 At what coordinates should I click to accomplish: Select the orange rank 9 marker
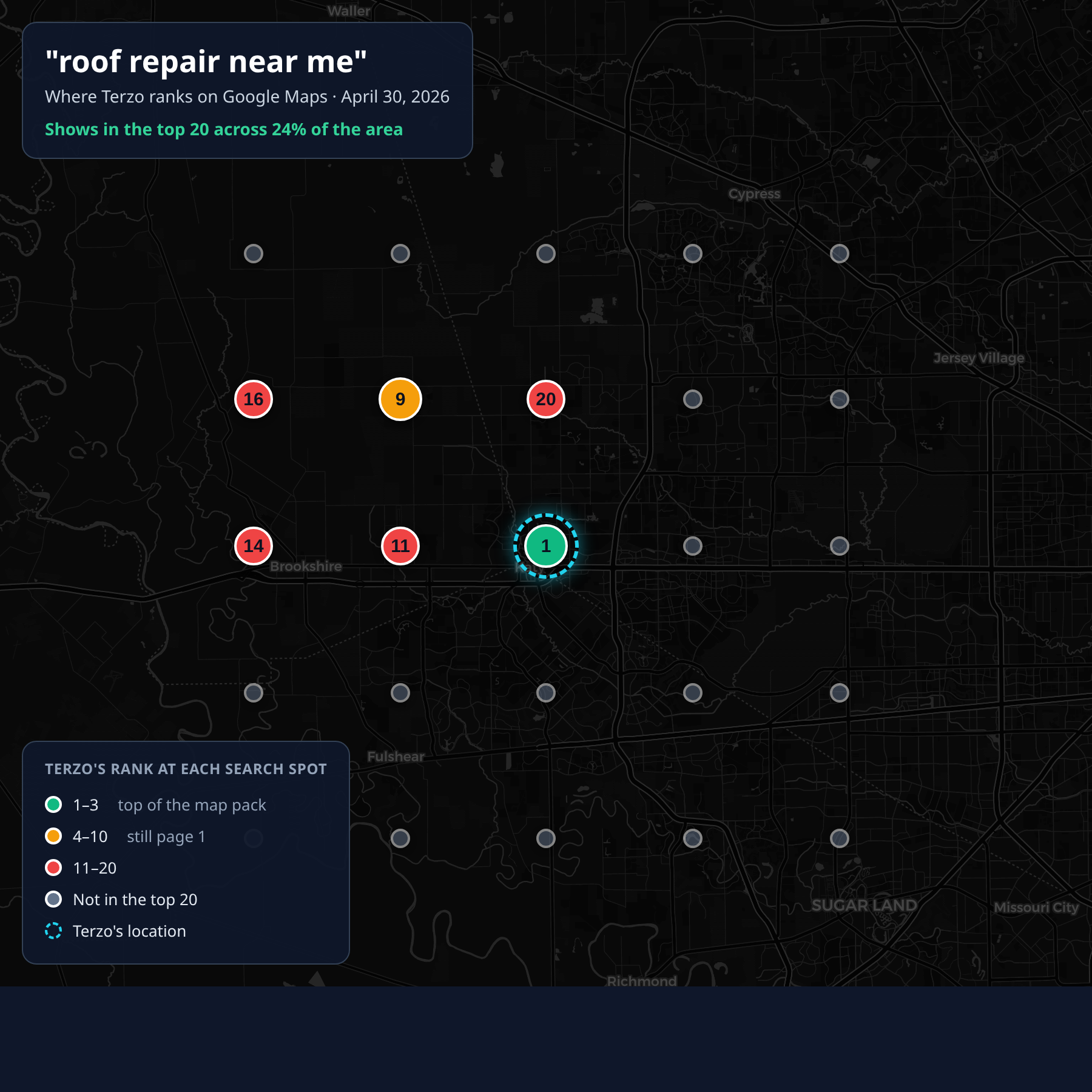400,399
